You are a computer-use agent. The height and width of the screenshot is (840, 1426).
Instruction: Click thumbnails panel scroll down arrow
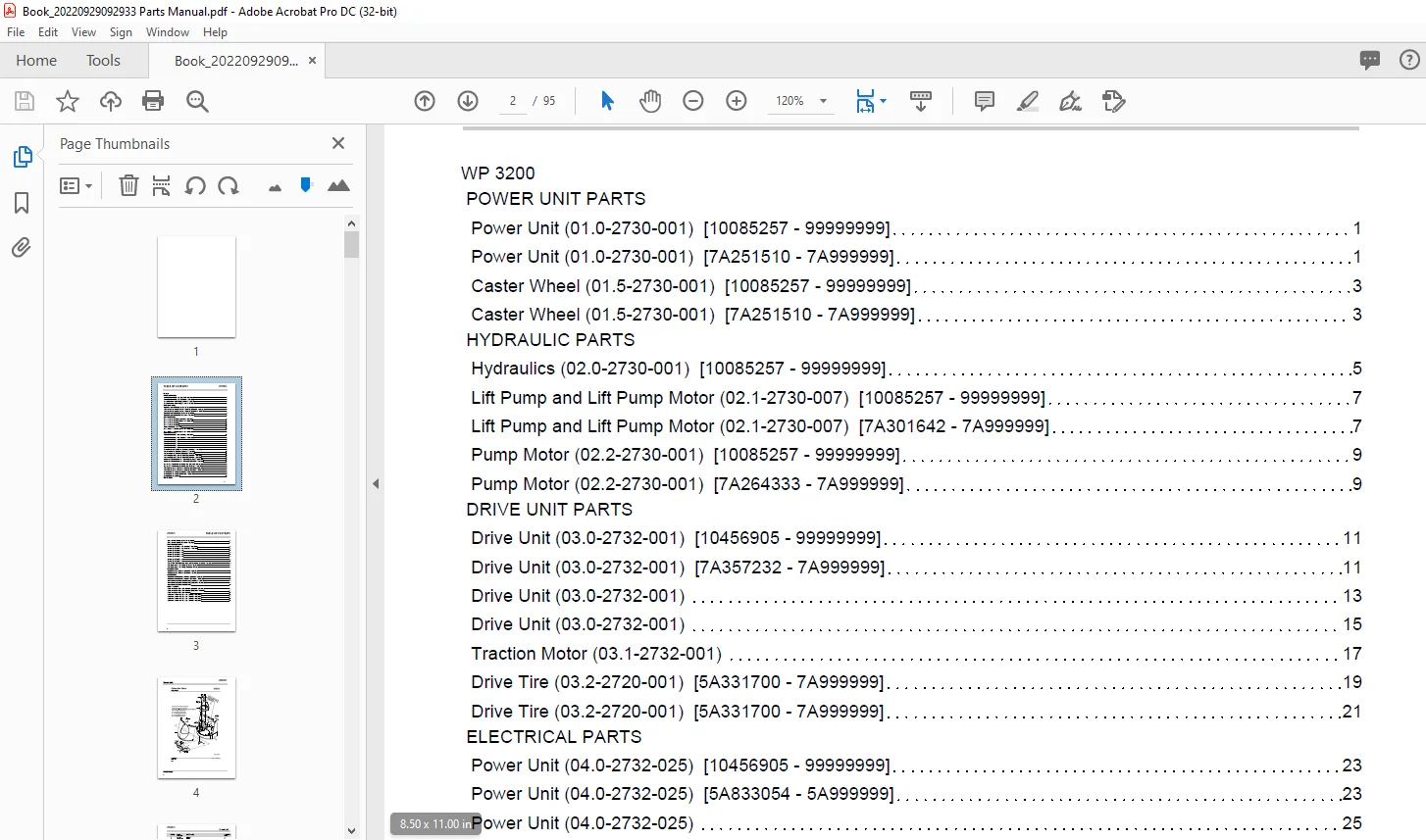pyautogui.click(x=352, y=831)
